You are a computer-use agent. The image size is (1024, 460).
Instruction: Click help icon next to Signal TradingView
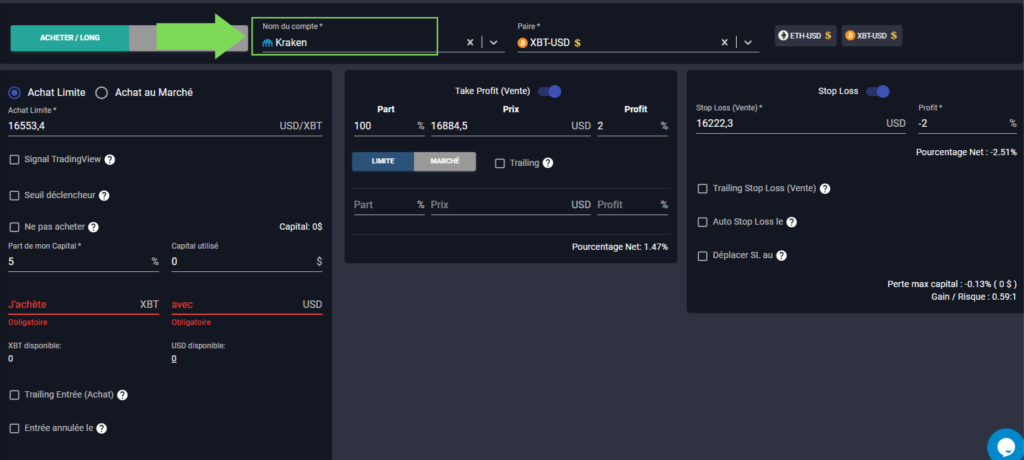110,159
